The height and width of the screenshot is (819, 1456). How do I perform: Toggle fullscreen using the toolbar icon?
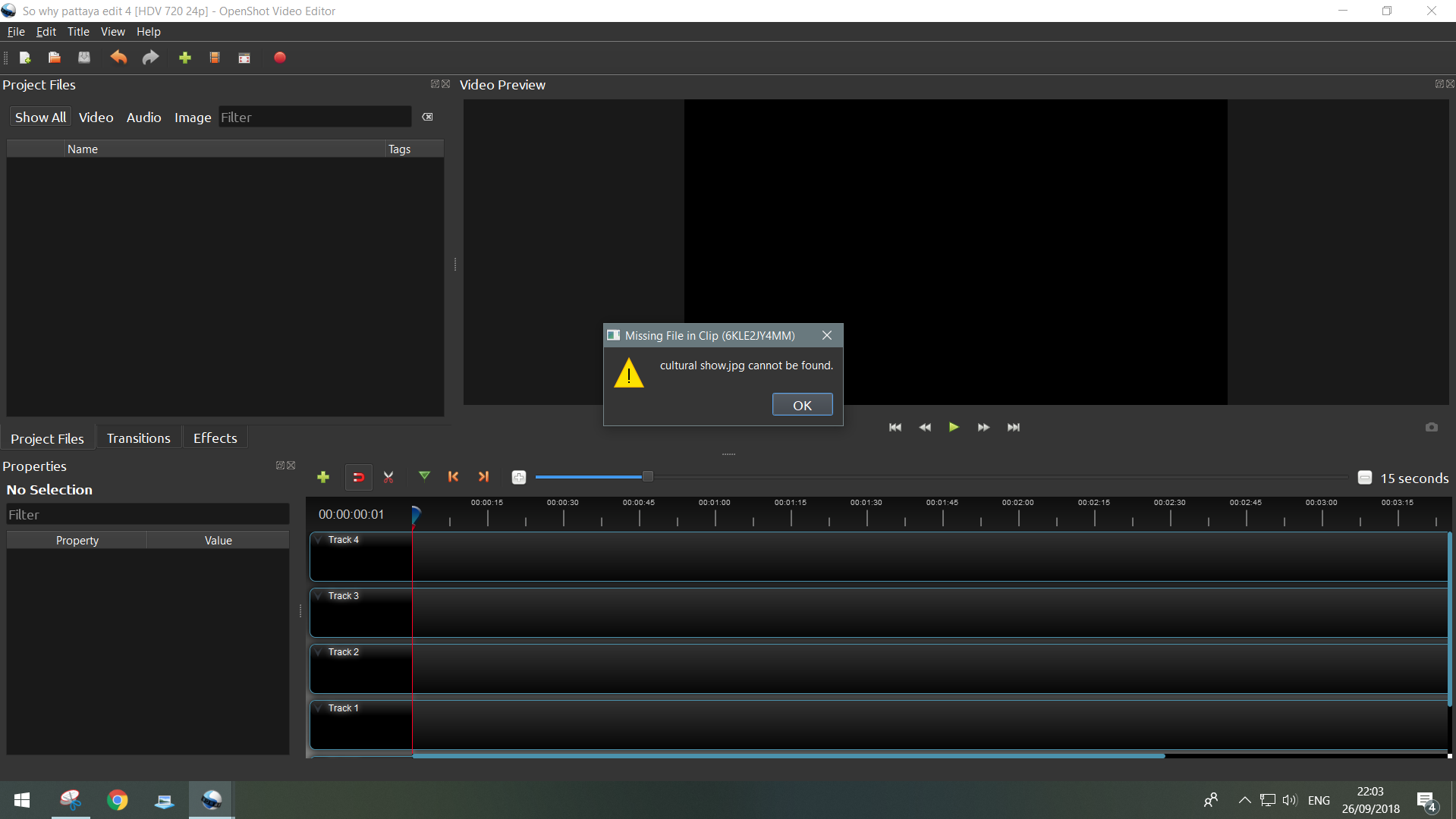[x=244, y=58]
